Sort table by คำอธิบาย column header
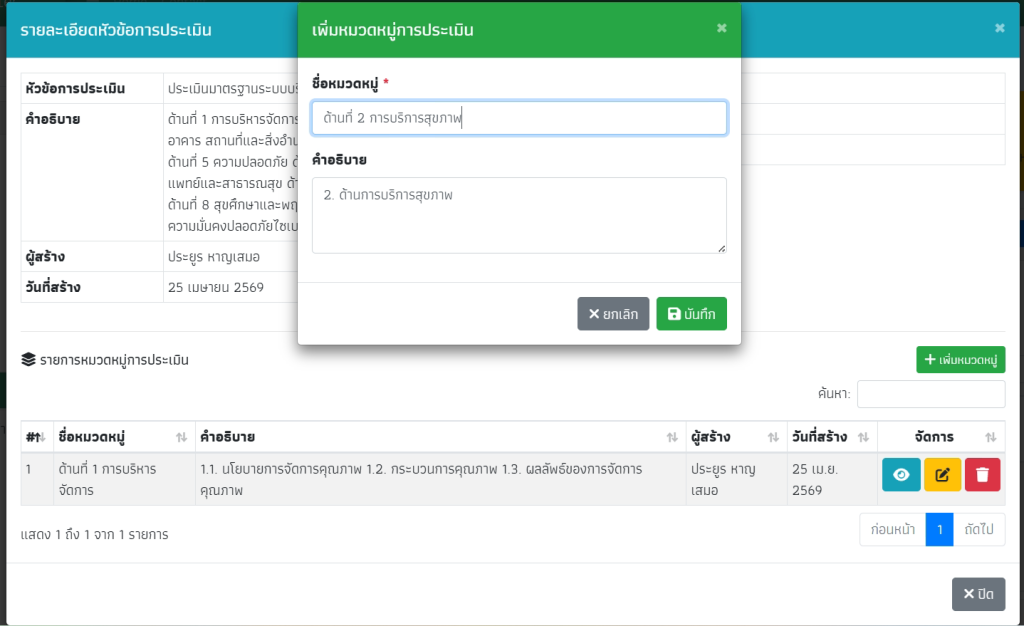Image resolution: width=1024 pixels, height=626 pixels. click(x=440, y=437)
